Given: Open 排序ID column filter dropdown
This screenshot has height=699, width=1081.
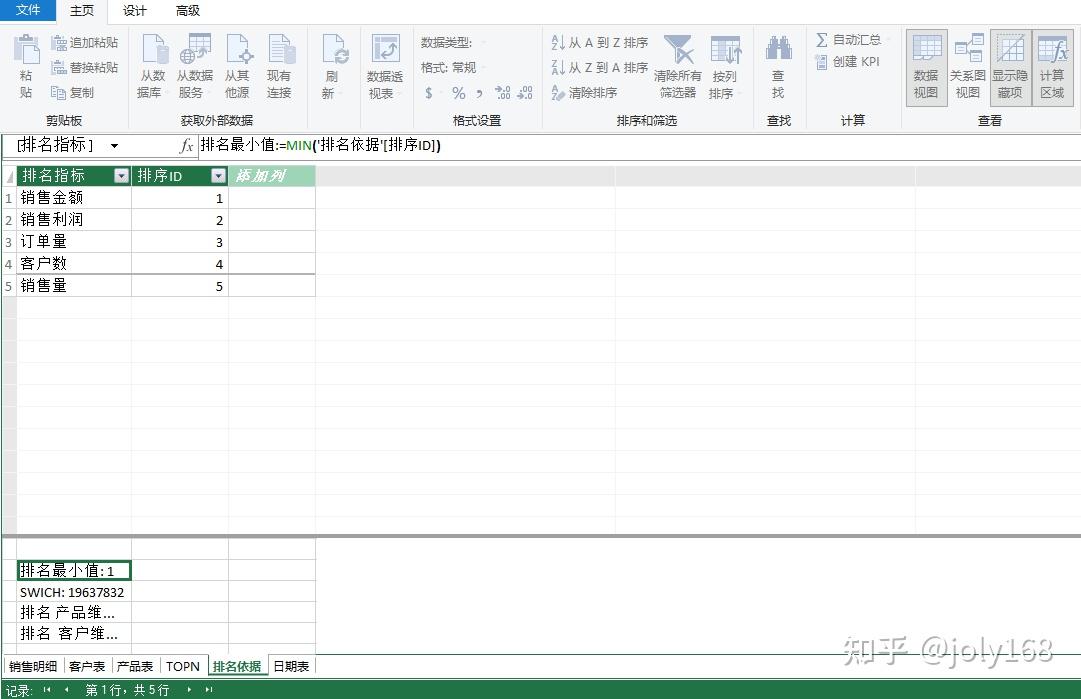Looking at the screenshot, I should [x=219, y=176].
